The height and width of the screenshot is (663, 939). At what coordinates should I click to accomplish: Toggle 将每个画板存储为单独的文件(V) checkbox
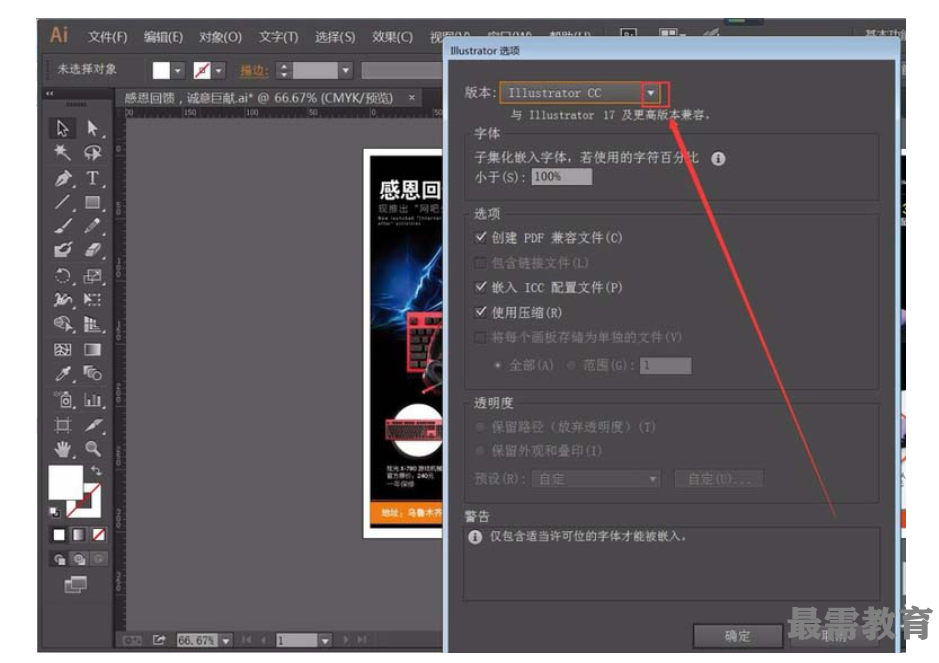coord(480,337)
